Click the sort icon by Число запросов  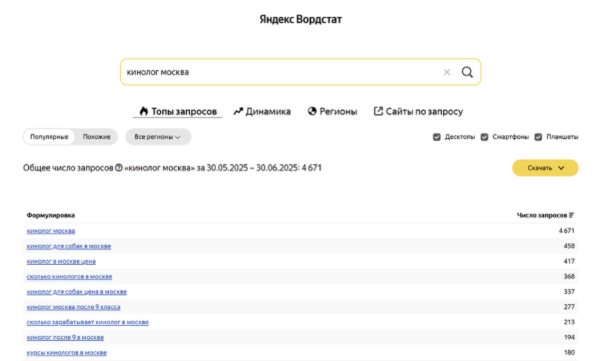pos(571,215)
